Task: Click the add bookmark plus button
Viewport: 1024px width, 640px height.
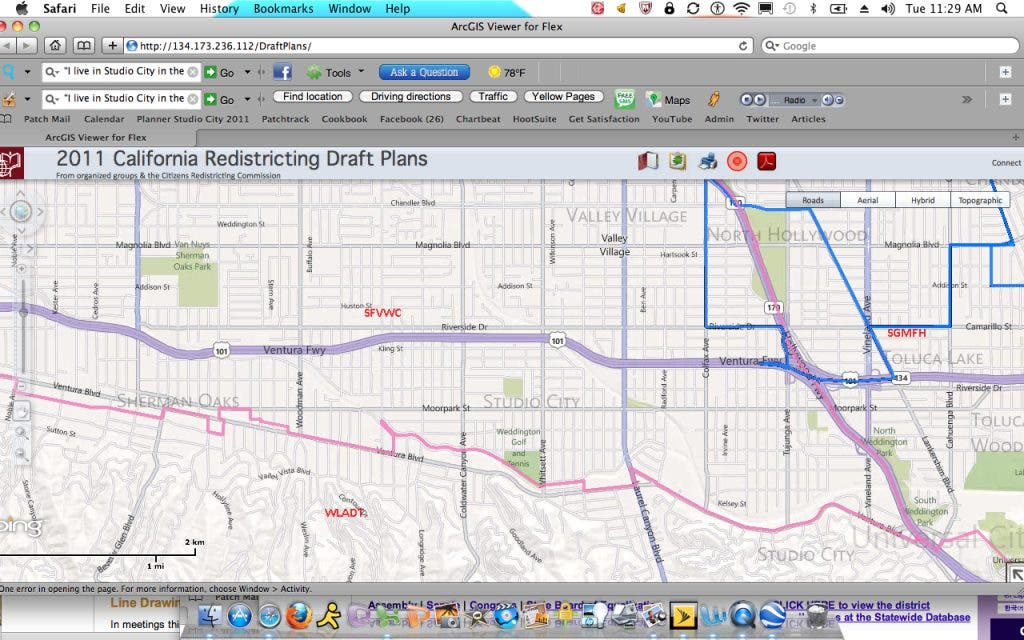Action: pyautogui.click(x=112, y=46)
